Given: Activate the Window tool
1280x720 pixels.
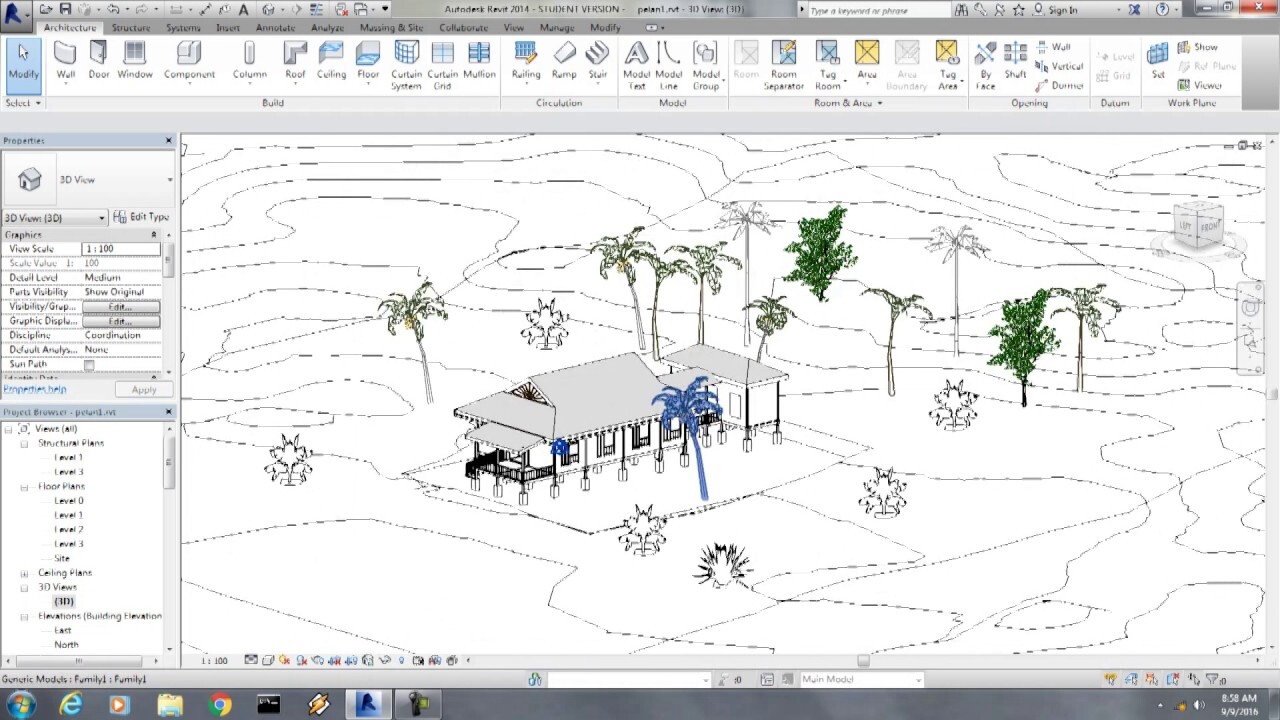Looking at the screenshot, I should (135, 63).
